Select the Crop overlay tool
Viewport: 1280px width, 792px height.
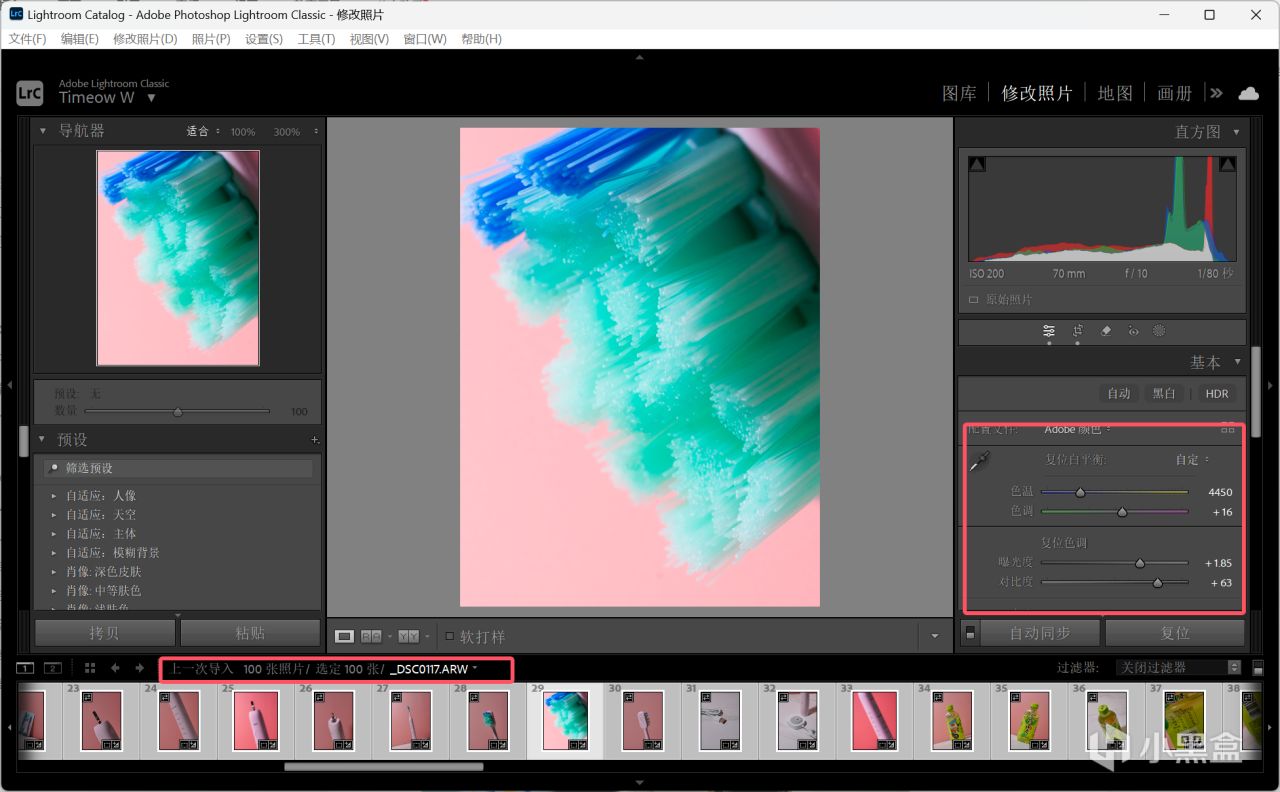point(1078,331)
